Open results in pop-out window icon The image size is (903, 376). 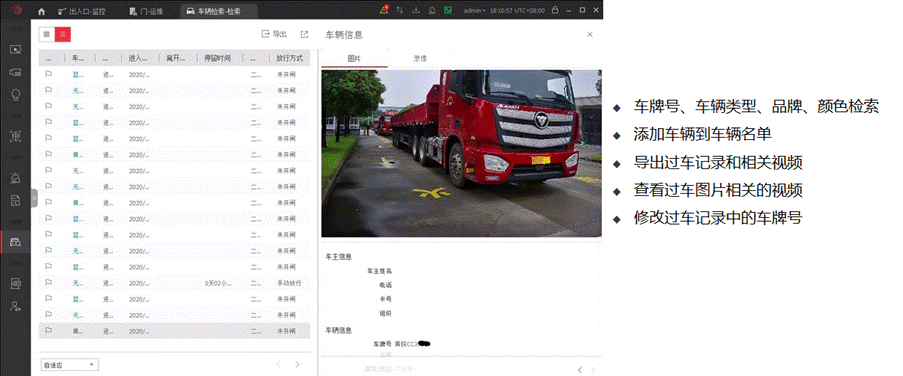[x=305, y=35]
